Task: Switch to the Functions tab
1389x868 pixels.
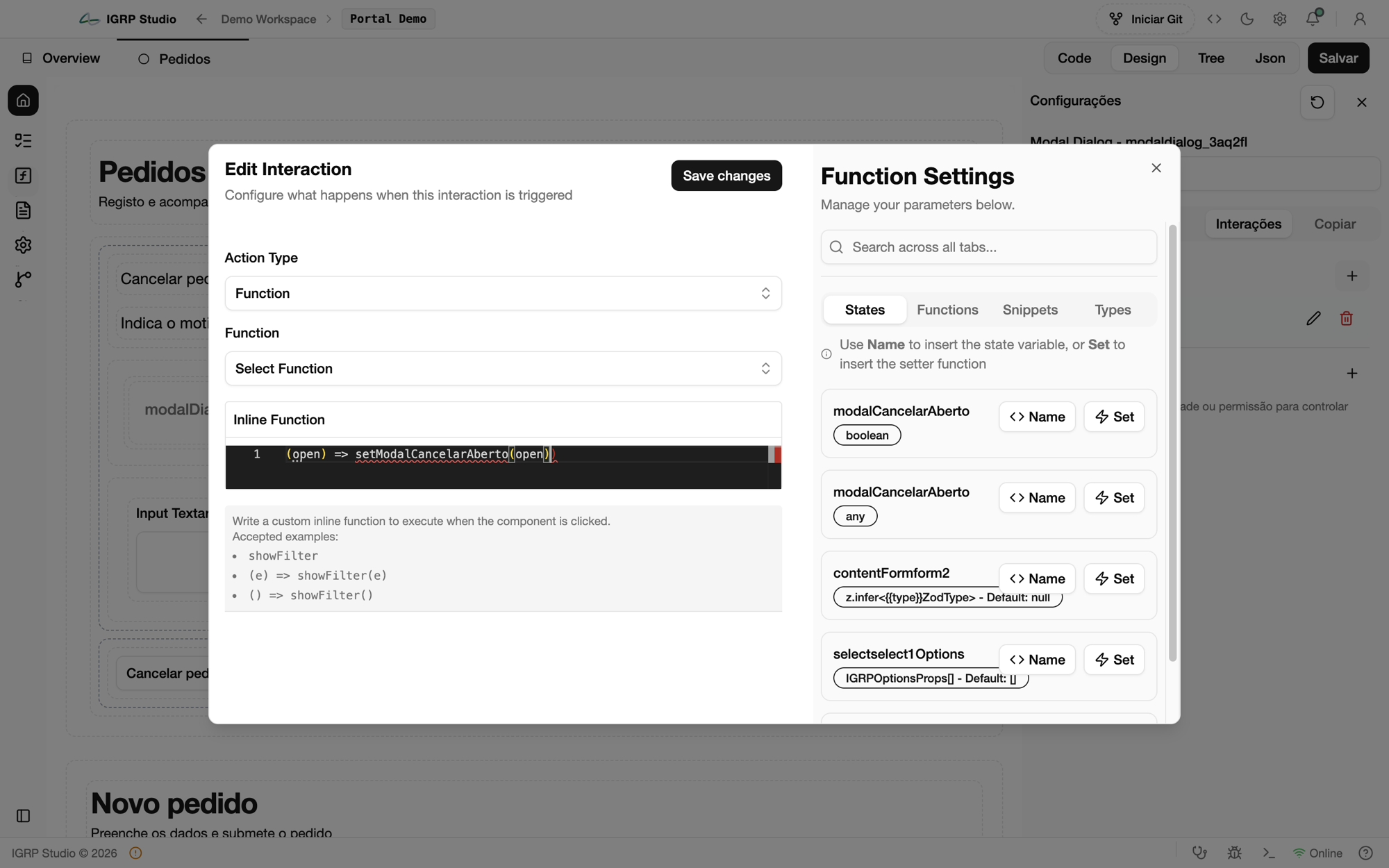Action: click(x=947, y=310)
